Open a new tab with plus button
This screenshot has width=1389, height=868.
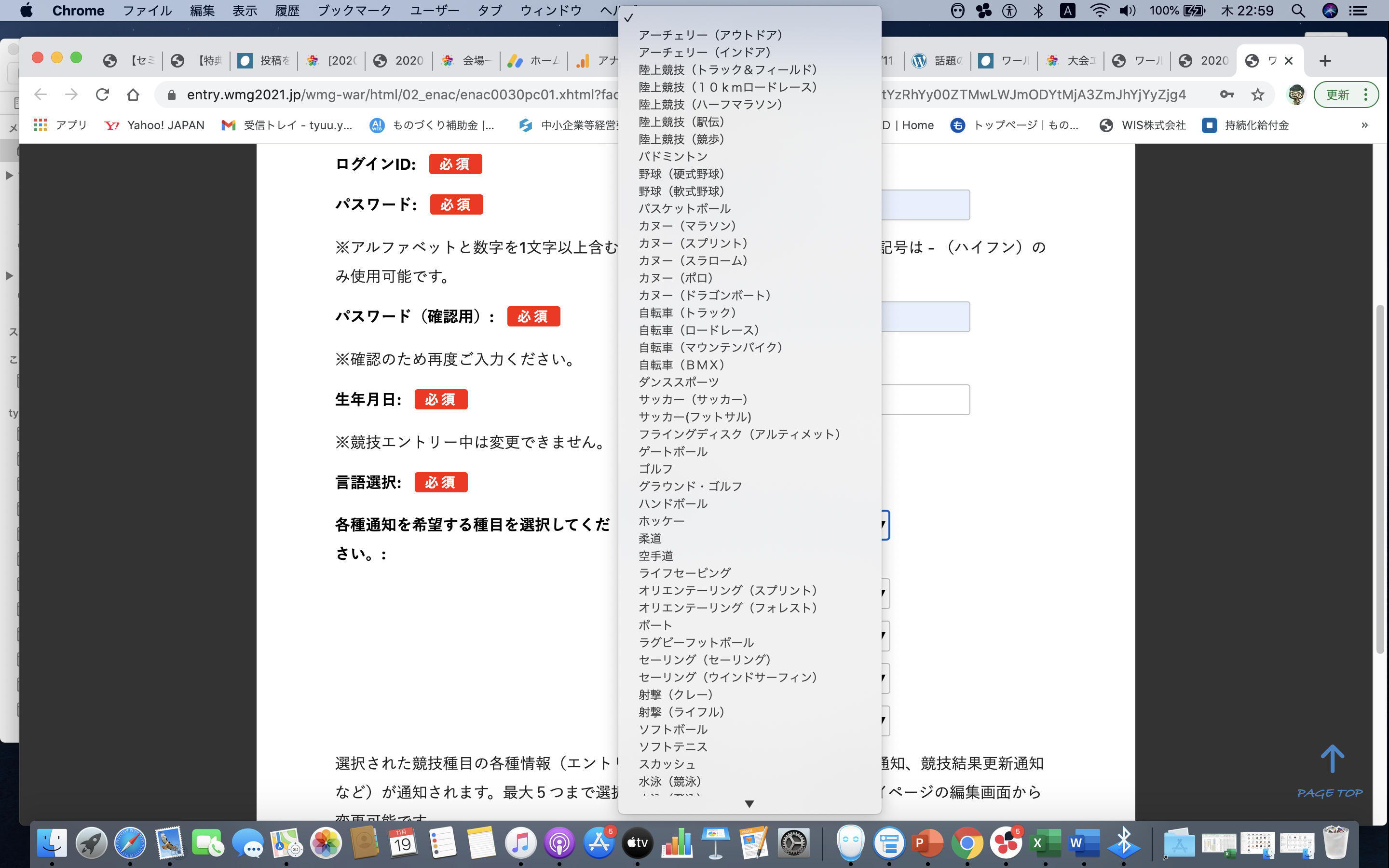(1325, 61)
